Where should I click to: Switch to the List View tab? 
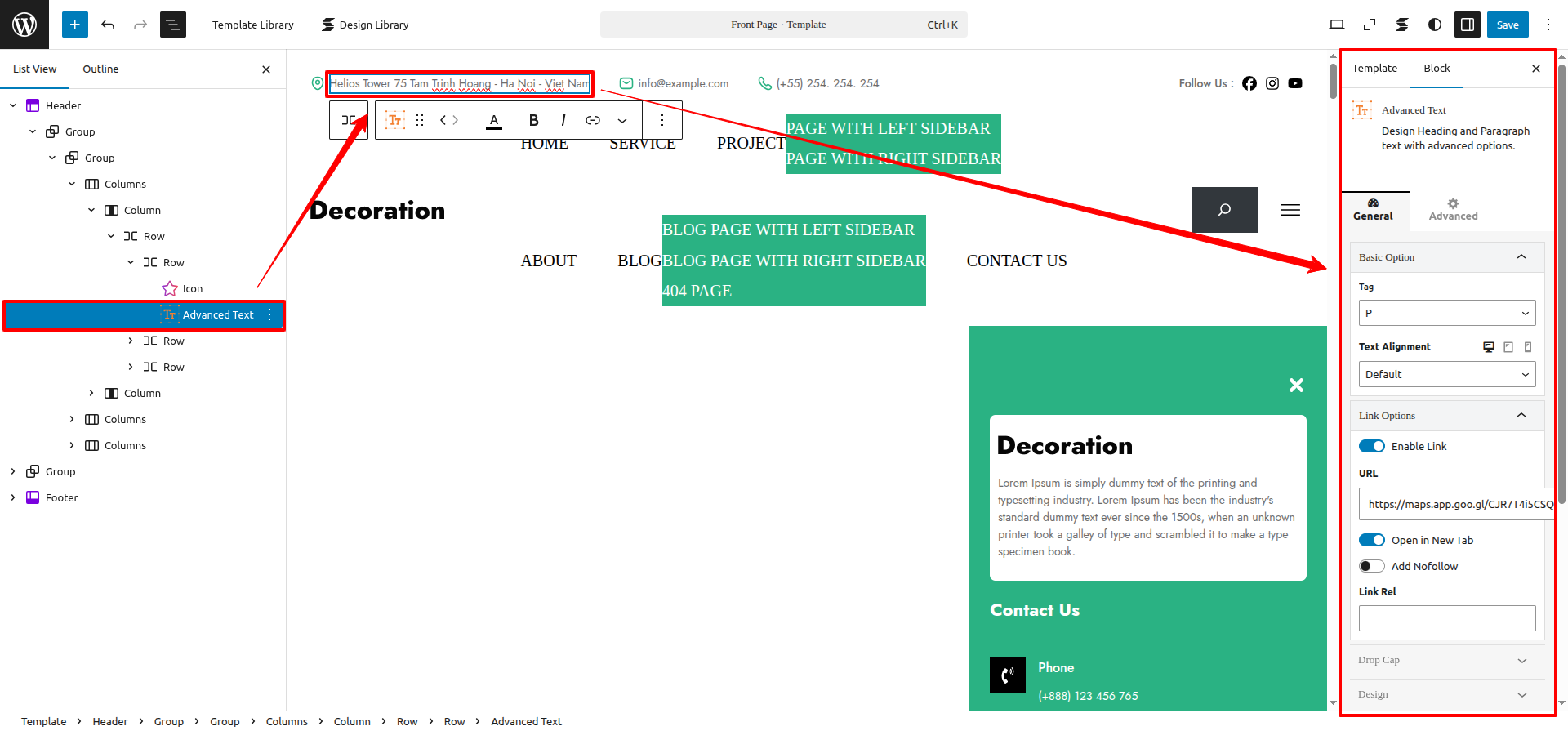tap(35, 69)
